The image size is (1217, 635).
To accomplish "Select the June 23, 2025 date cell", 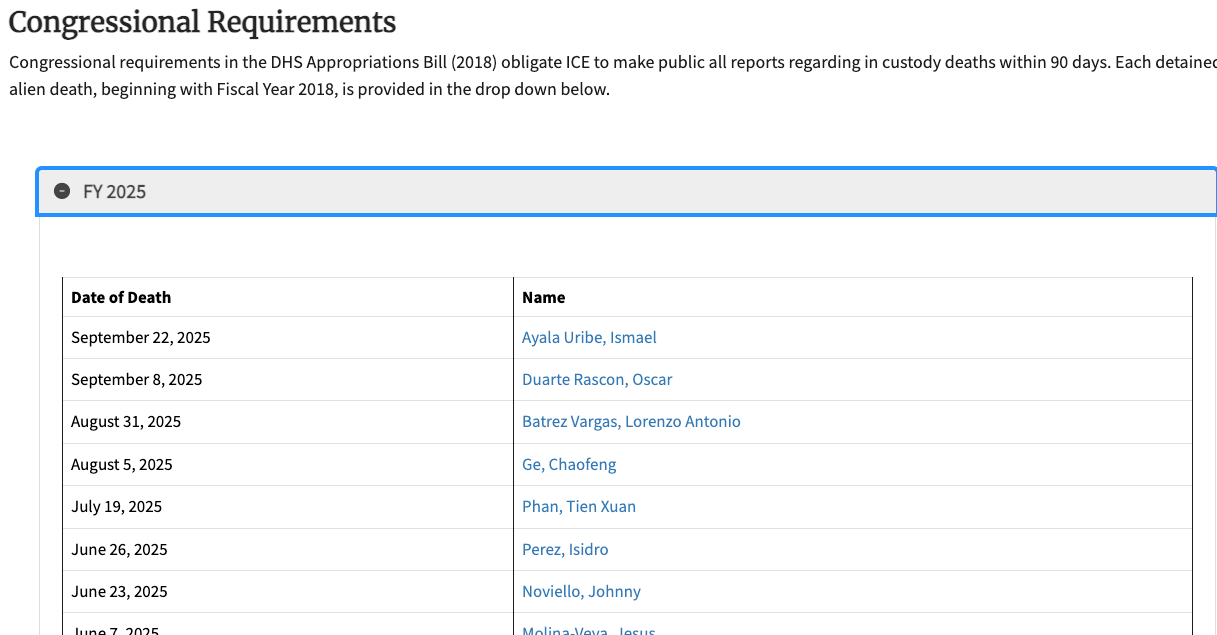I will [288, 592].
